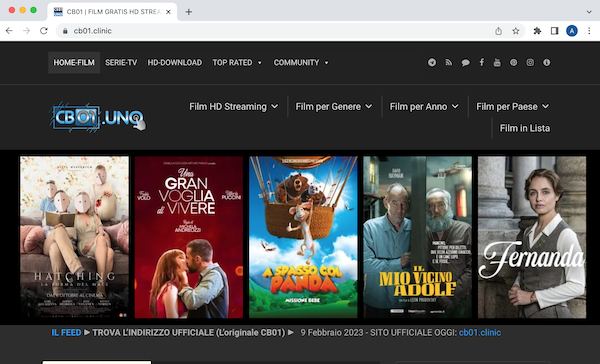Click the lock icon in address bar
Image resolution: width=600 pixels, height=364 pixels.
point(65,31)
